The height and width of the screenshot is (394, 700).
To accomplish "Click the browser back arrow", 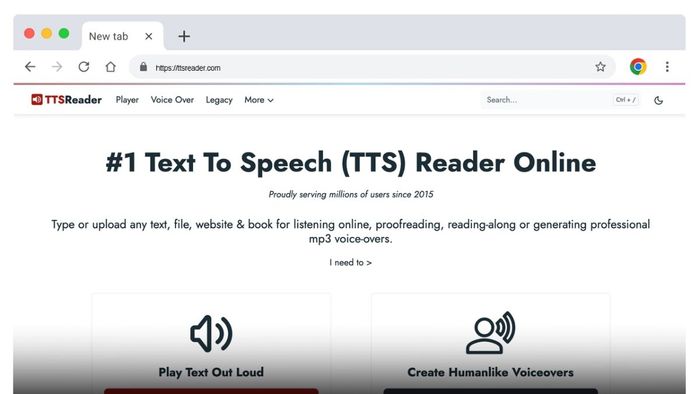I will point(30,67).
